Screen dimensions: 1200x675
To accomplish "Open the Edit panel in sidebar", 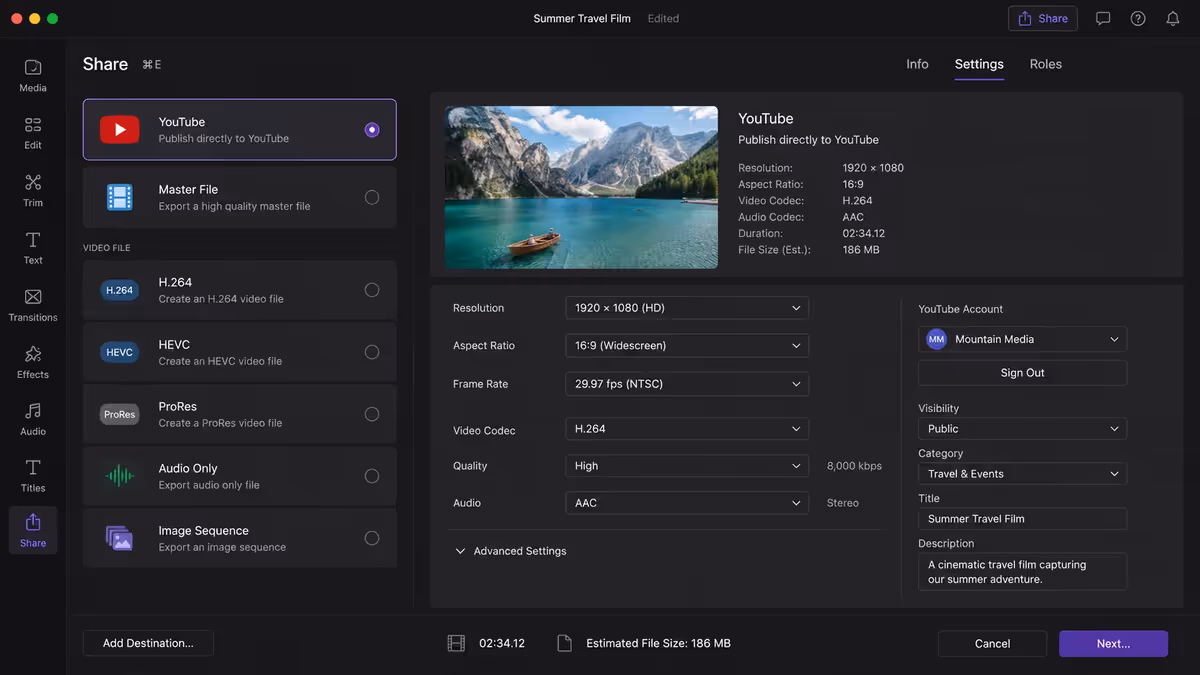I will [x=33, y=132].
